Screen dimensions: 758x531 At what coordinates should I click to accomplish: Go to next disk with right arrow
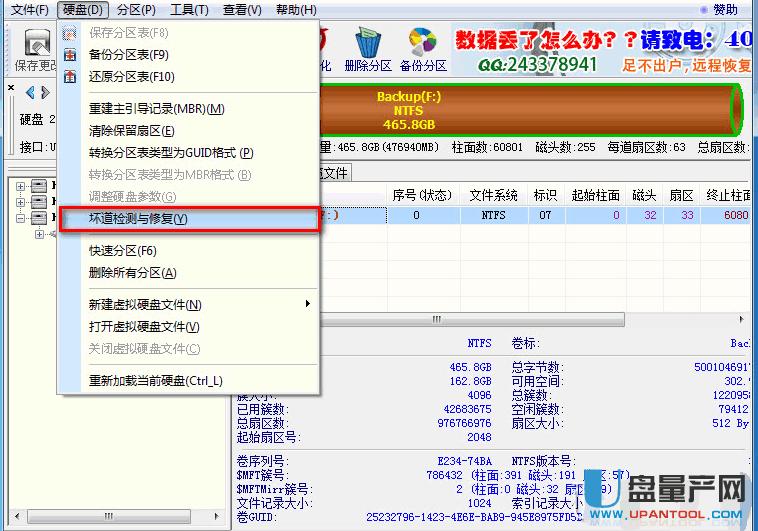pos(45,93)
